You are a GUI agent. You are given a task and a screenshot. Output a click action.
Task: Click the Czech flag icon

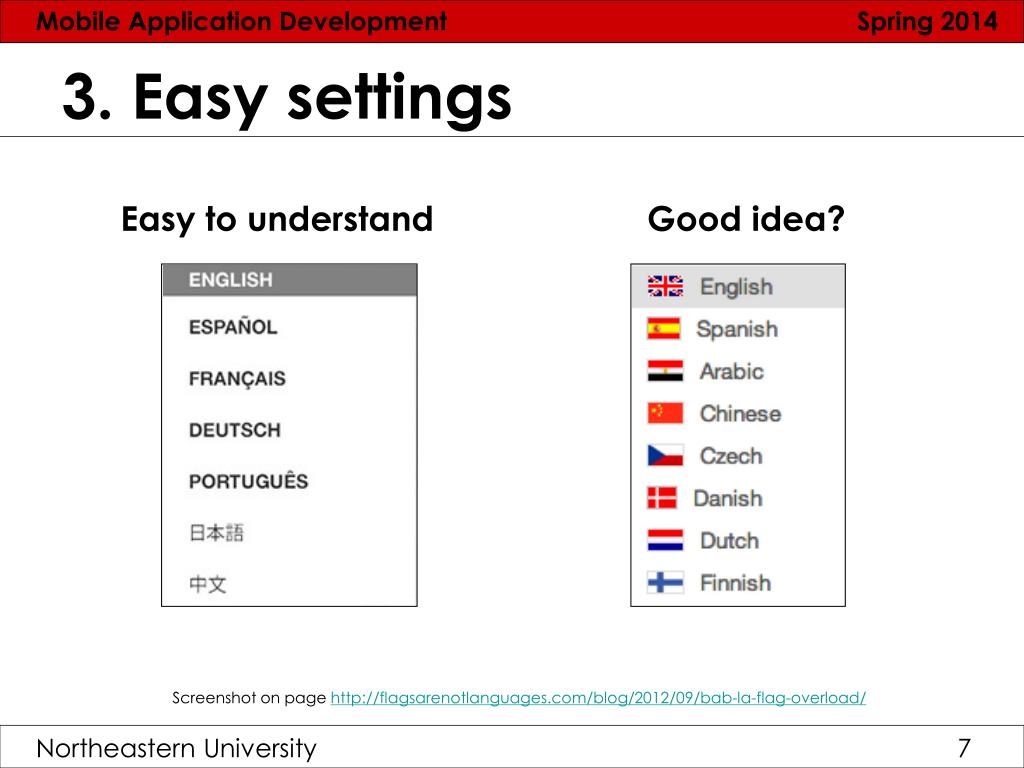coord(665,455)
